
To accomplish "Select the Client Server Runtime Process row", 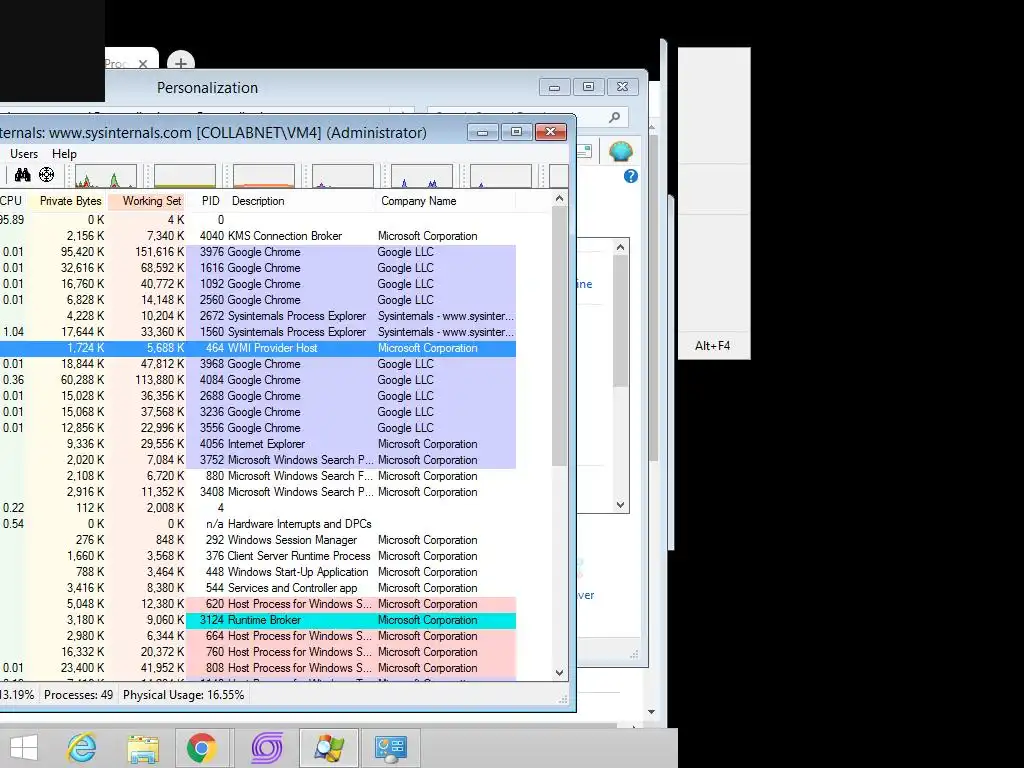I will pos(258,556).
